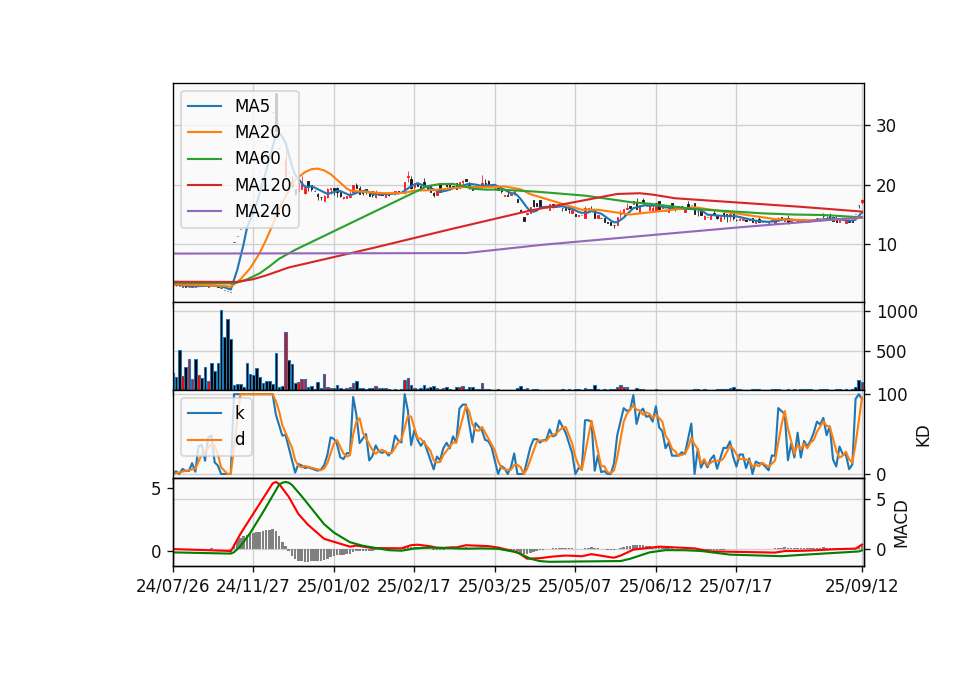Click the KD axis title
This screenshot has width=960, height=690.
point(923,437)
